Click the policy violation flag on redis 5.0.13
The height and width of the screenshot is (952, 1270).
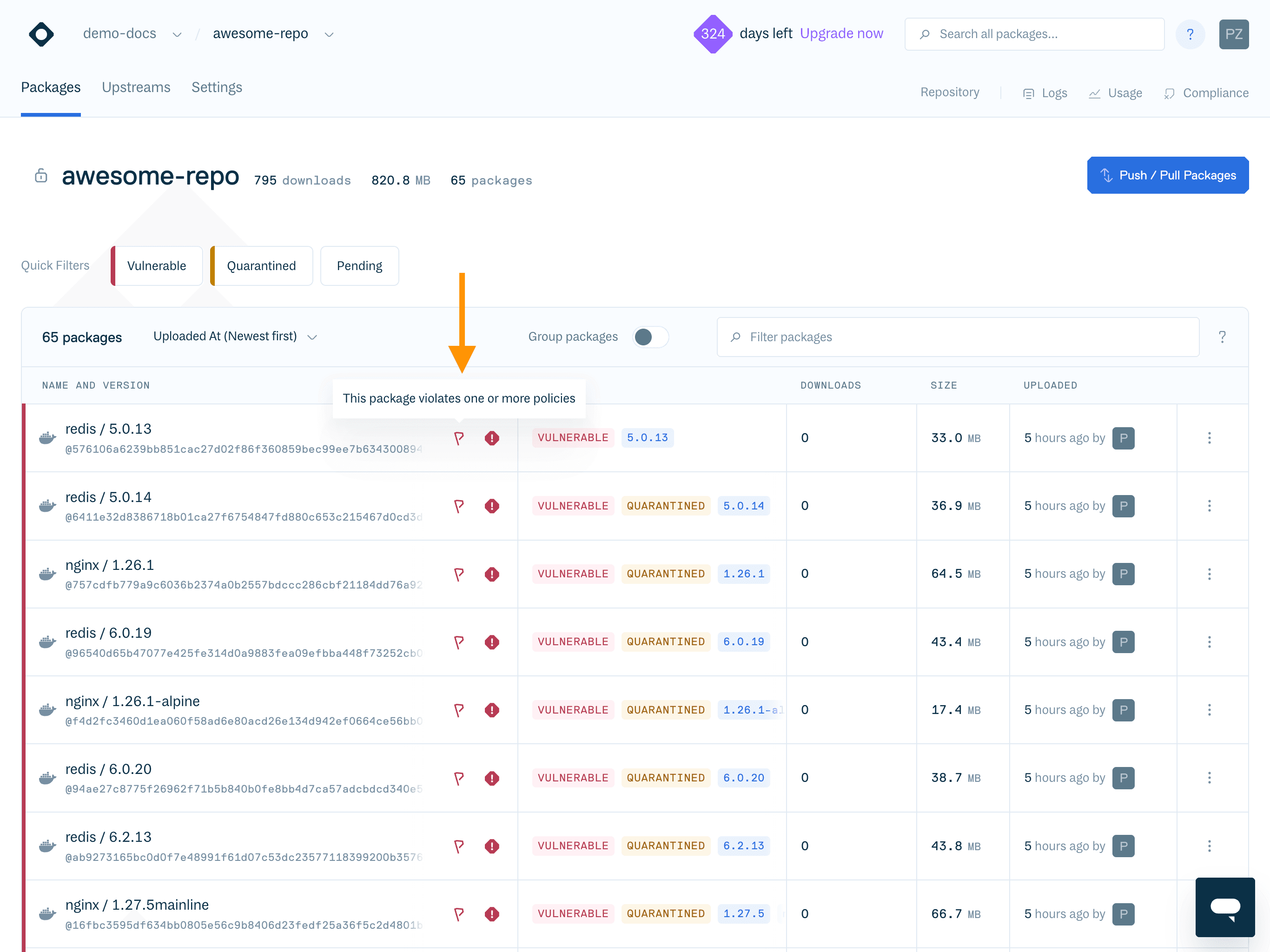tap(459, 439)
